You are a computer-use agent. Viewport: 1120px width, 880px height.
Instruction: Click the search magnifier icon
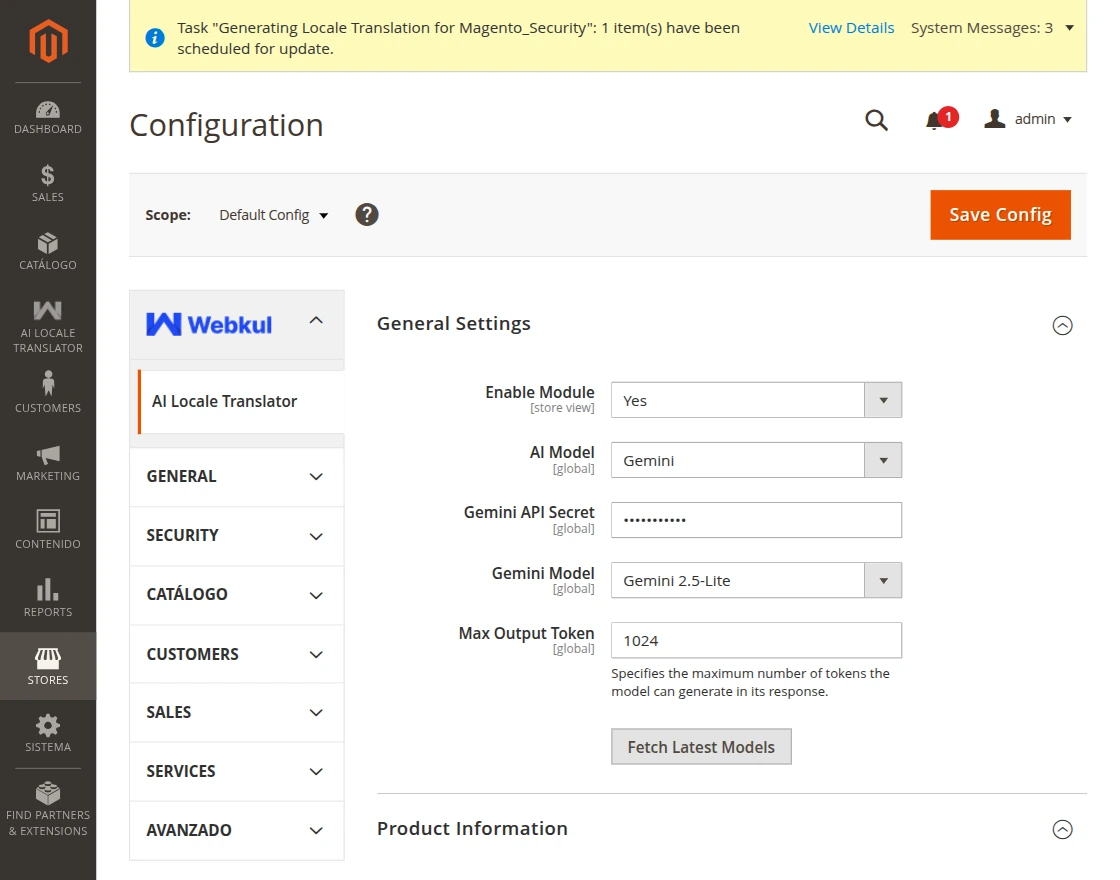[876, 120]
